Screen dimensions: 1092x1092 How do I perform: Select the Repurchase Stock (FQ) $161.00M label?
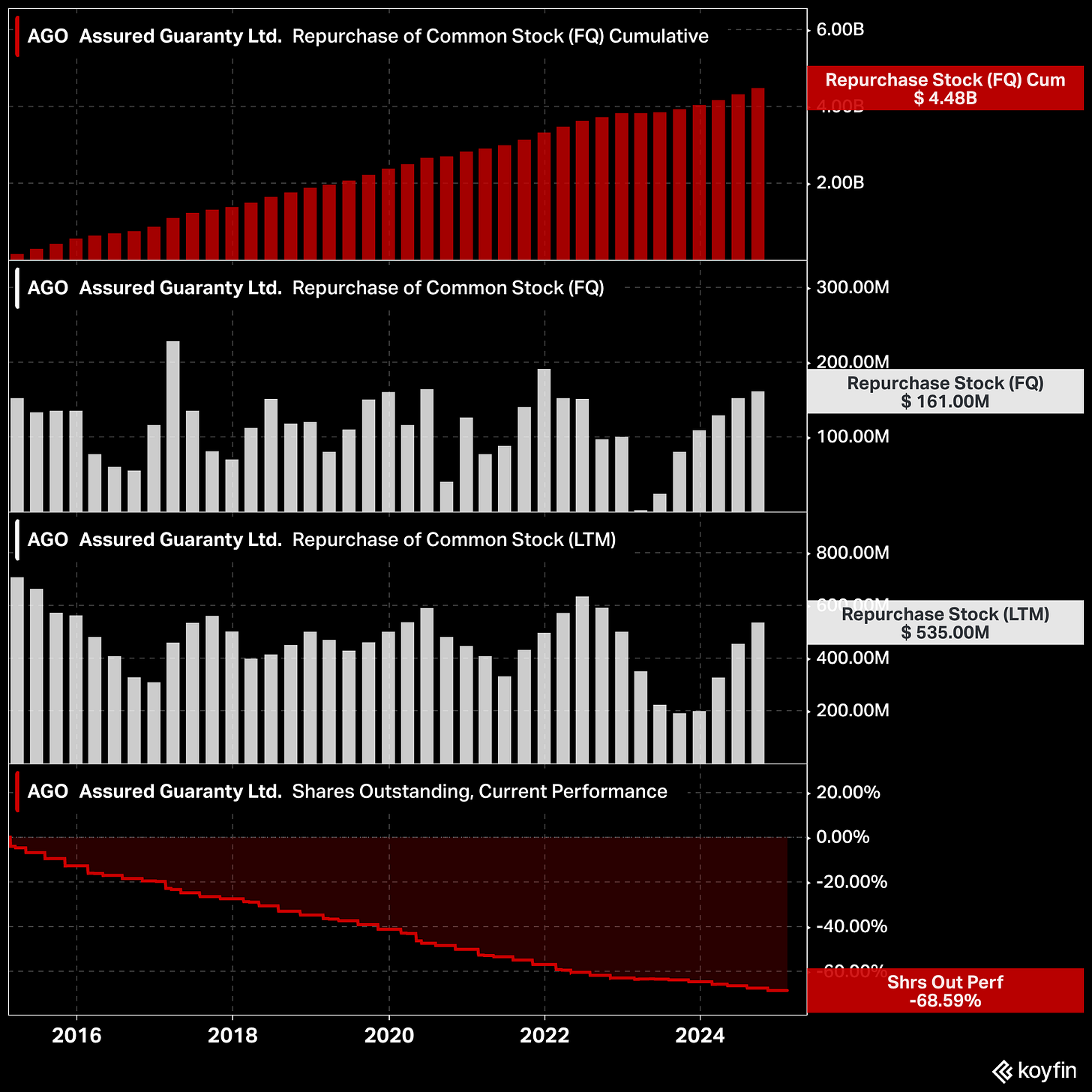(x=945, y=391)
